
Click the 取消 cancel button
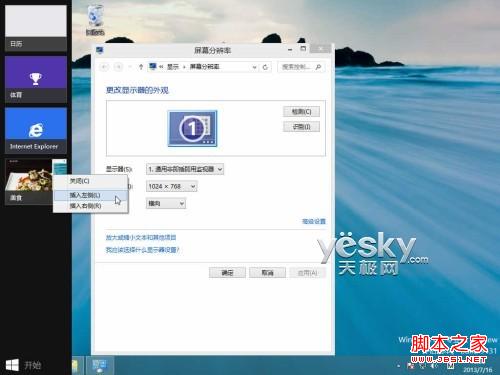pos(267,273)
